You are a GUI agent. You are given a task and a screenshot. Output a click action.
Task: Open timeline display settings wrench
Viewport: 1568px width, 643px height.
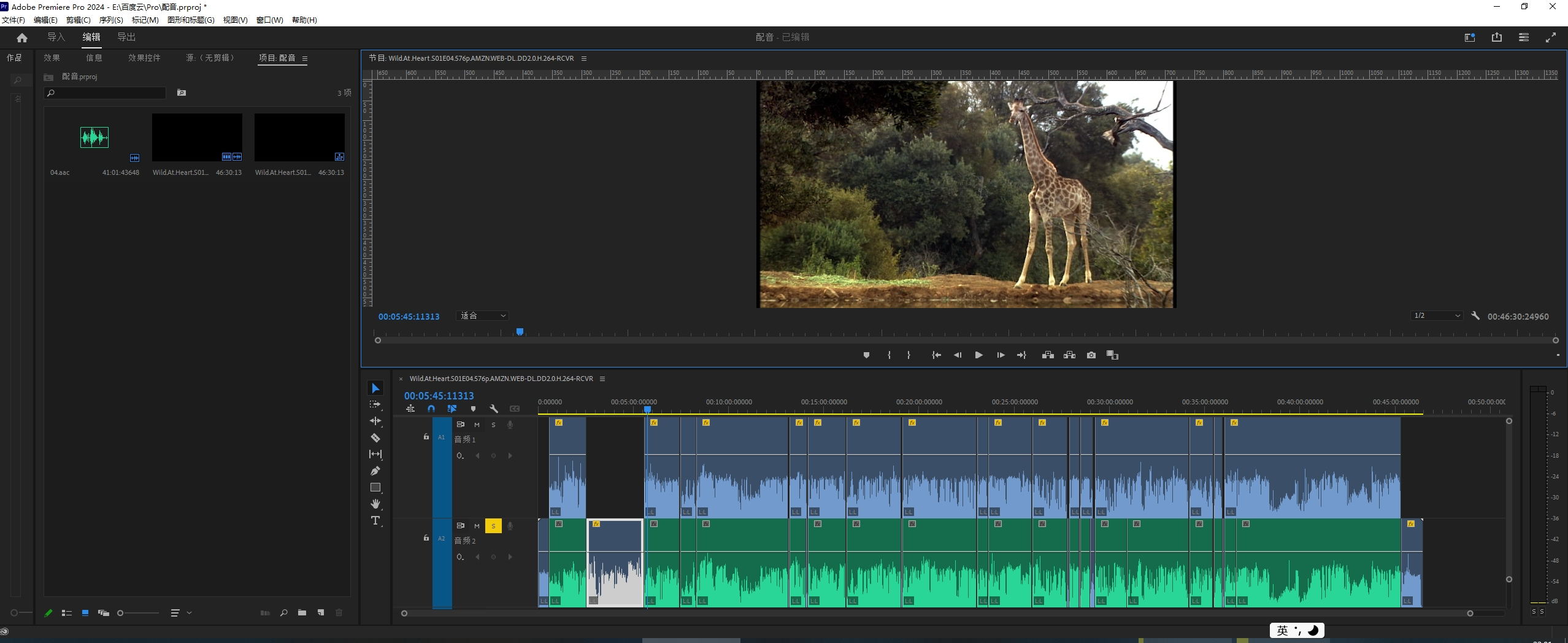click(493, 409)
